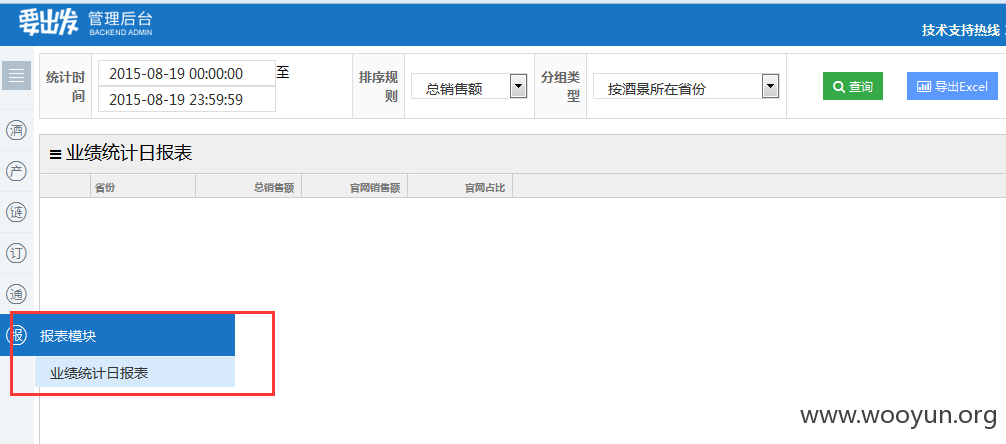Select the 报 sidebar module icon
1006x444 pixels.
(16, 334)
